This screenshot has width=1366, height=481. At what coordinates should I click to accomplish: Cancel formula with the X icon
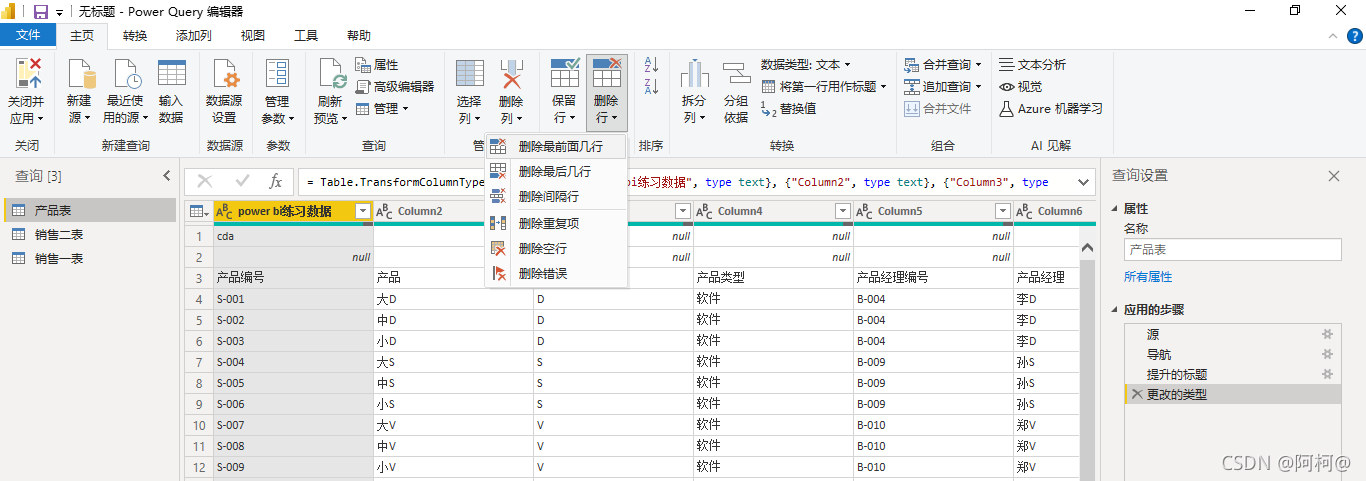(205, 182)
